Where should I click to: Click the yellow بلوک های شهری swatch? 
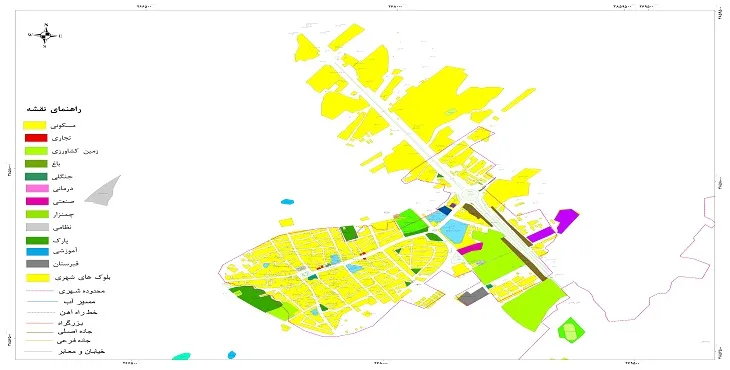coord(38,278)
